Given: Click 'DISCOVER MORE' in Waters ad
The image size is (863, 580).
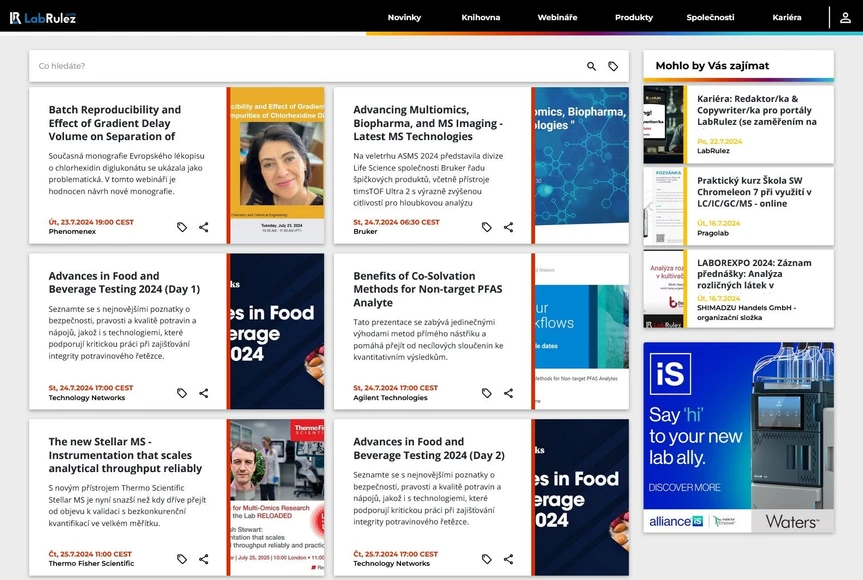Looking at the screenshot, I should 684,488.
